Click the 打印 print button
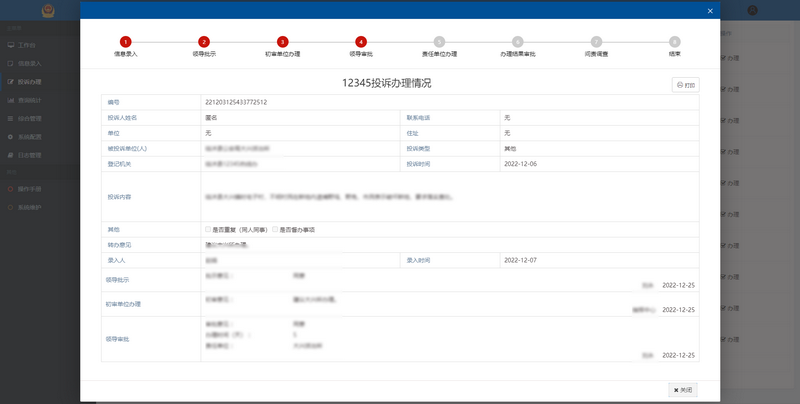 685,85
